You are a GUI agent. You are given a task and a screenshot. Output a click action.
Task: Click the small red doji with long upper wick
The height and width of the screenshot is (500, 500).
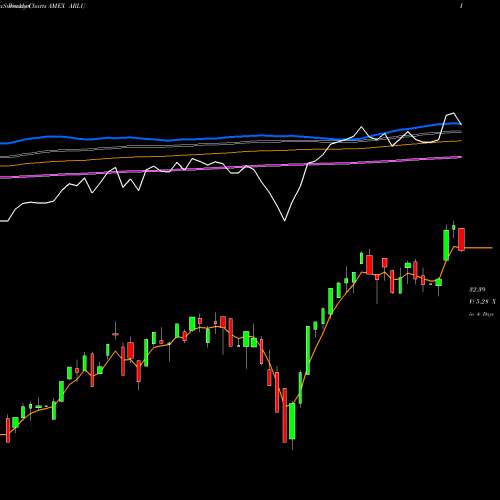(116, 334)
